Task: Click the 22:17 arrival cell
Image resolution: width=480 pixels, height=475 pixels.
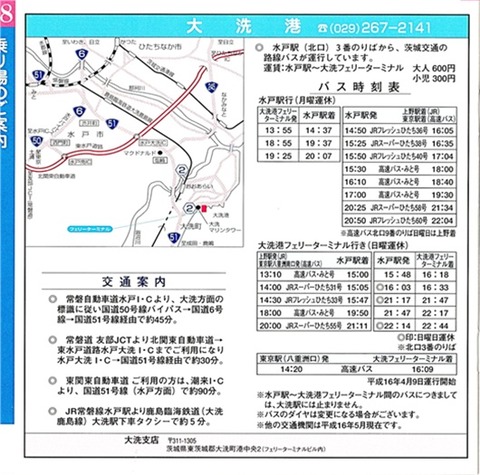Action: pyautogui.click(x=435, y=313)
